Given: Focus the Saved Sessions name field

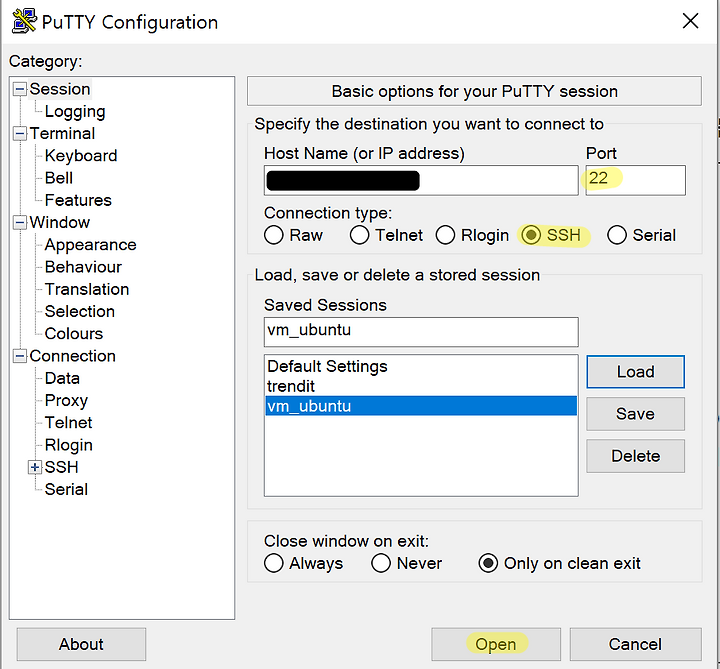Looking at the screenshot, I should (x=421, y=332).
